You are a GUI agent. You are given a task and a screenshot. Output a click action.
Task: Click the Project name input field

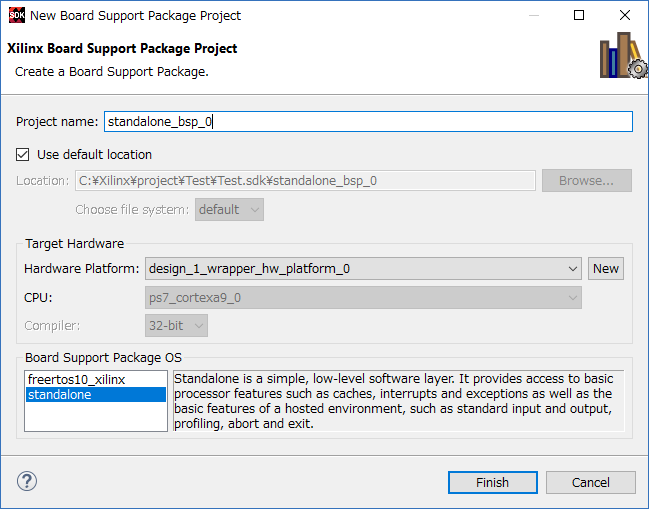[368, 122]
